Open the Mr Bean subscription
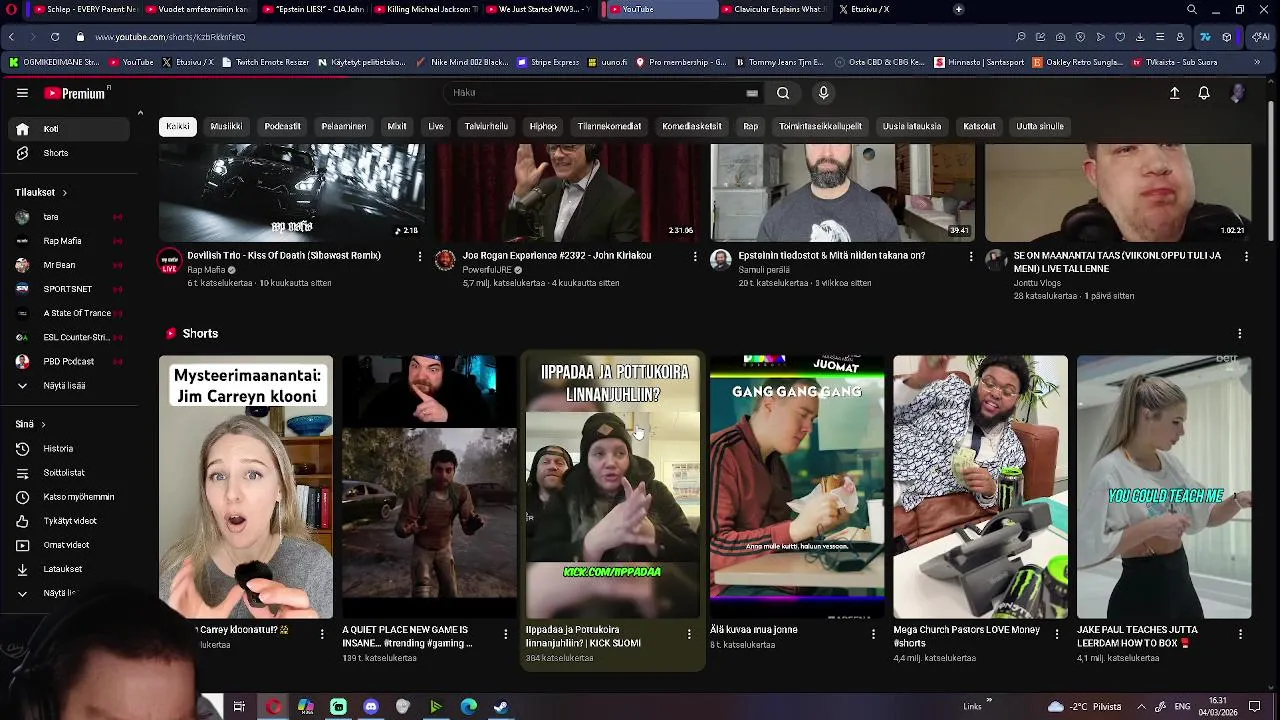1280x720 pixels. pyautogui.click(x=69, y=265)
